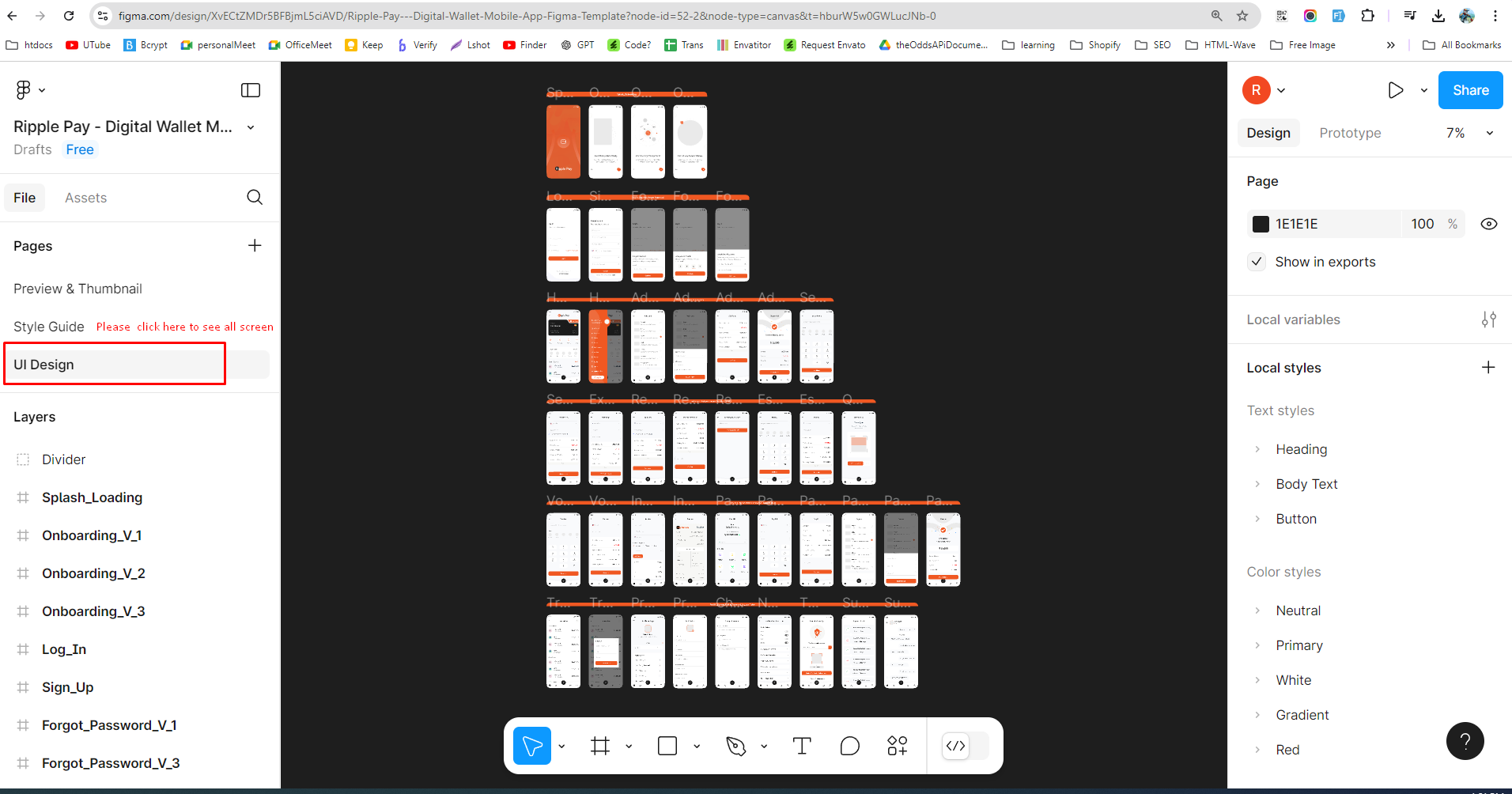Click the page background color swatch
This screenshot has width=1512, height=794.
[x=1261, y=224]
